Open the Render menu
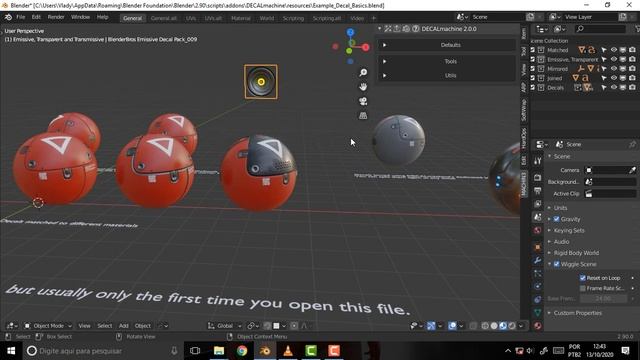 point(56,17)
